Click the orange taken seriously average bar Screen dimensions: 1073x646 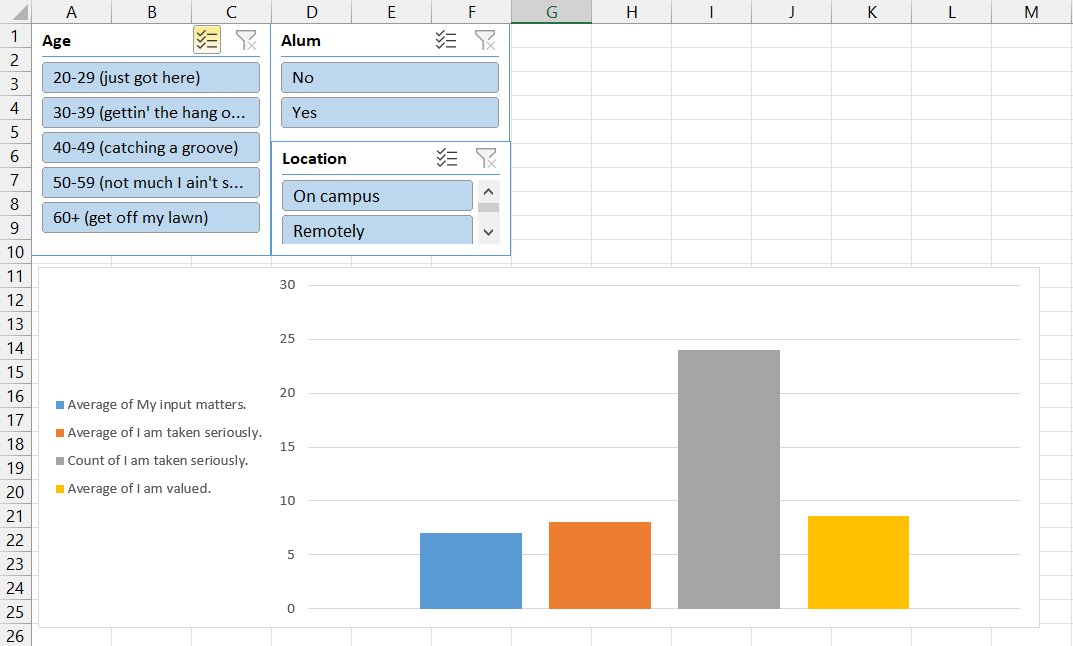(599, 565)
